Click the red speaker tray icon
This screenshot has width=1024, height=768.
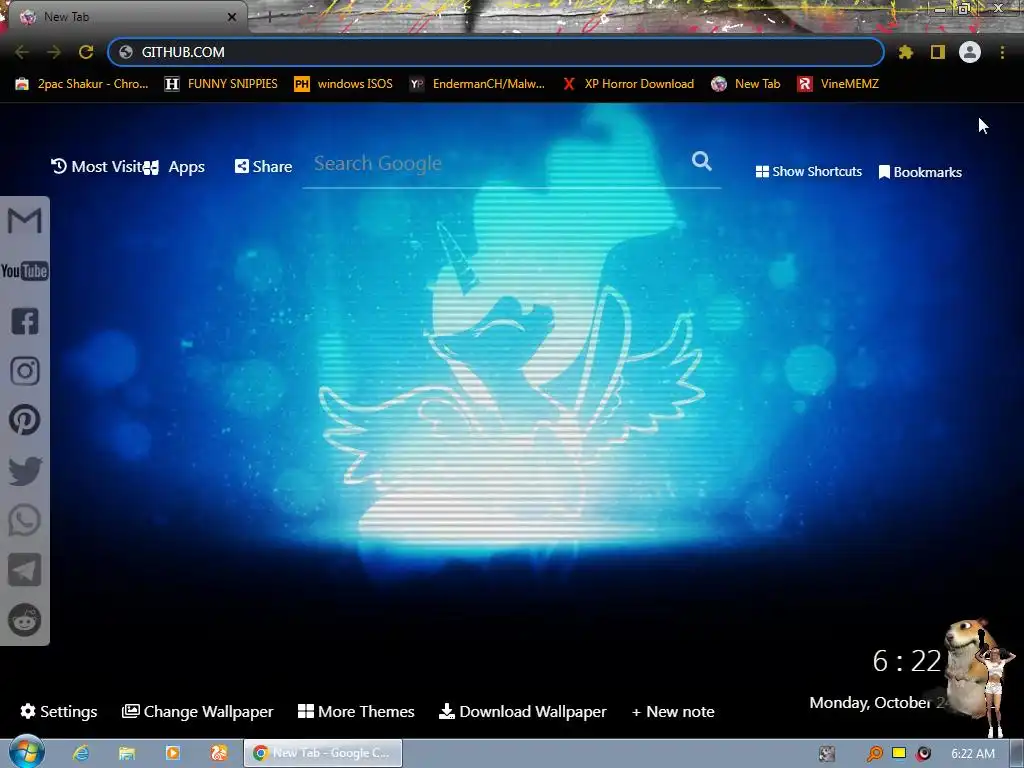(923, 754)
